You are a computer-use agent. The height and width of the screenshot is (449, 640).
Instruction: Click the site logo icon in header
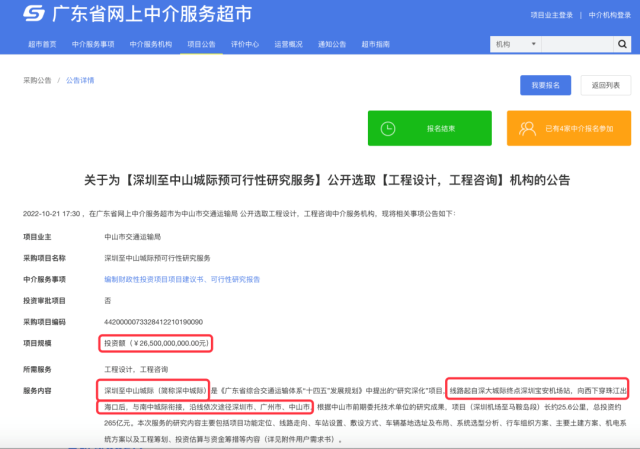pos(34,13)
